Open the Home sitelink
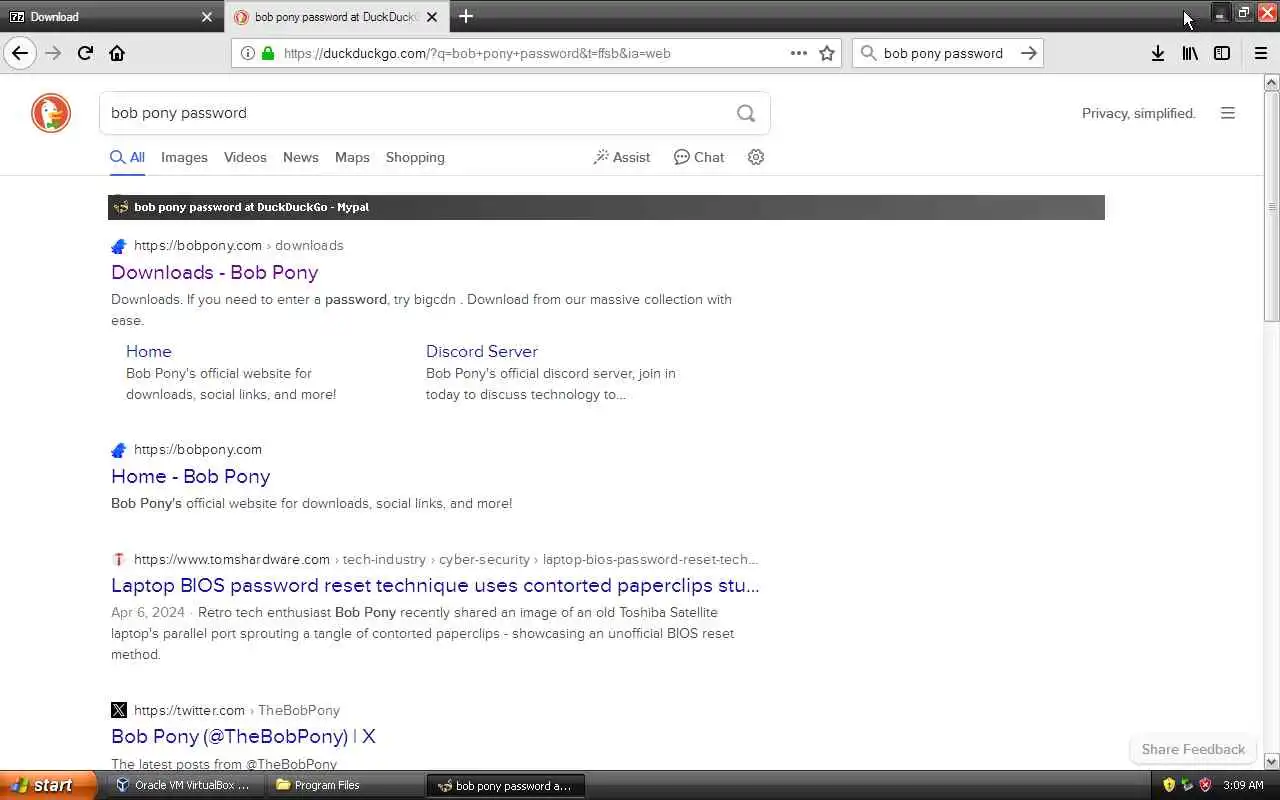1280x800 pixels. click(x=149, y=351)
